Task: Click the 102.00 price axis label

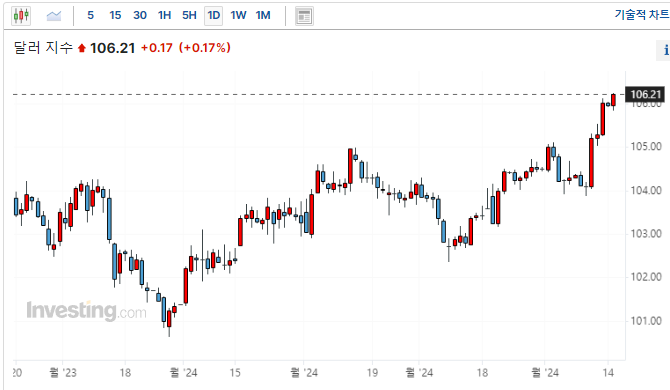Action: (646, 277)
